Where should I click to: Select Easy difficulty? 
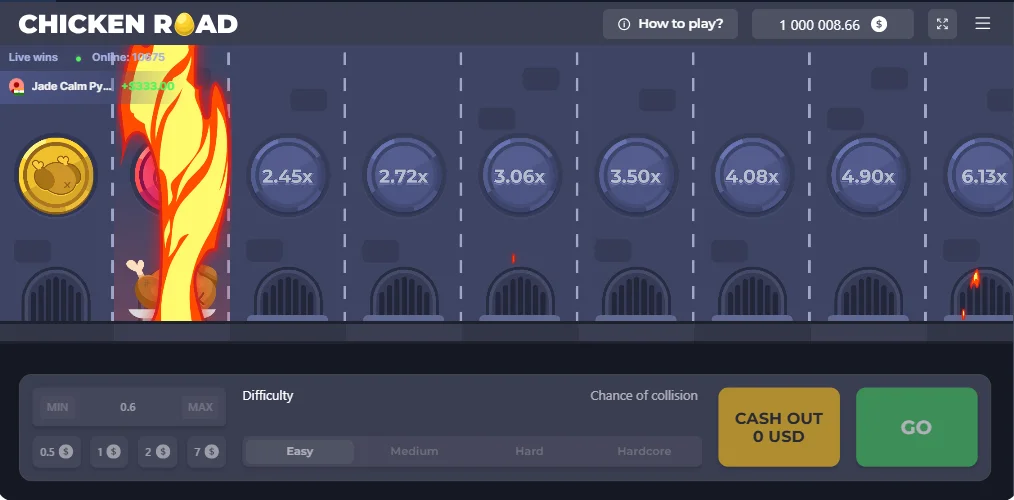point(299,451)
